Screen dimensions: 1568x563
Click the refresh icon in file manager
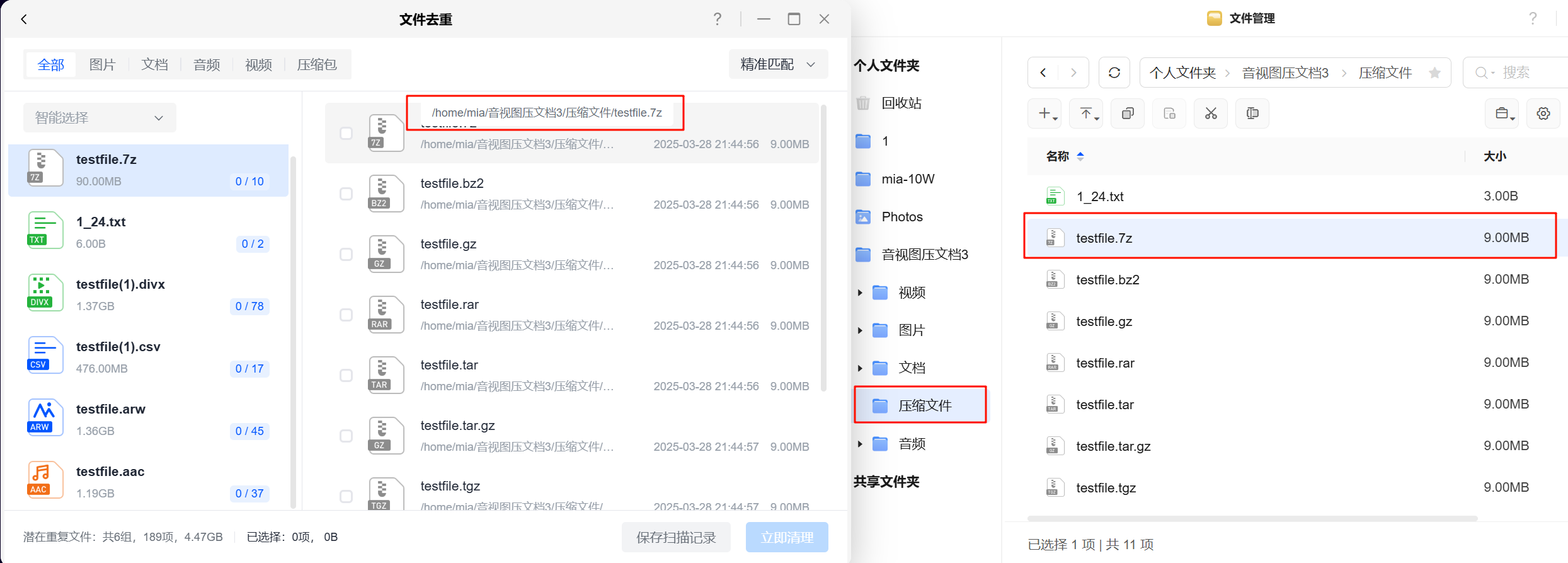pyautogui.click(x=1114, y=73)
